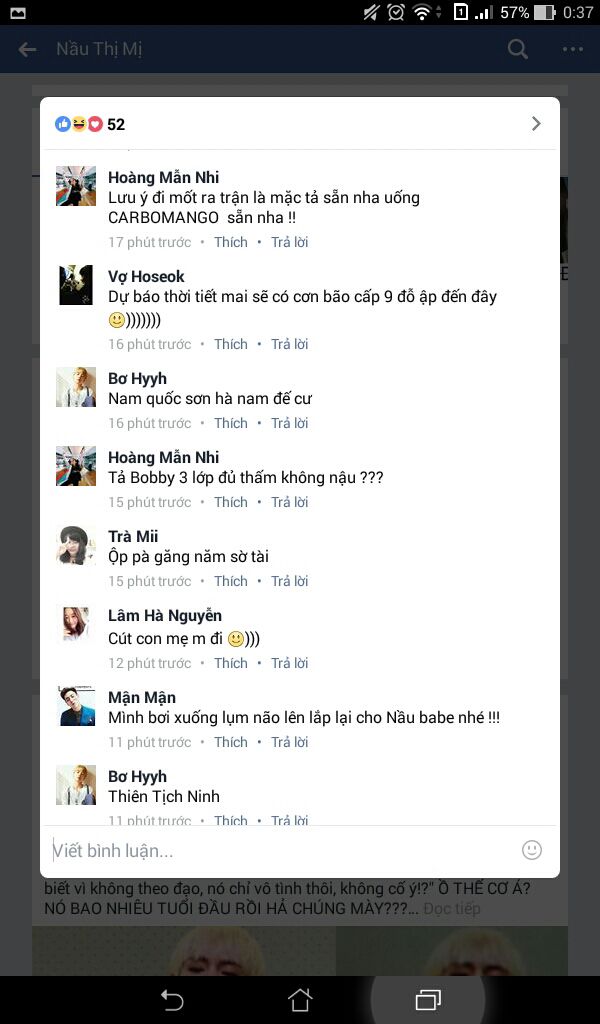
Task: Tap Mận Mận's avatar thumbnail
Action: [76, 707]
